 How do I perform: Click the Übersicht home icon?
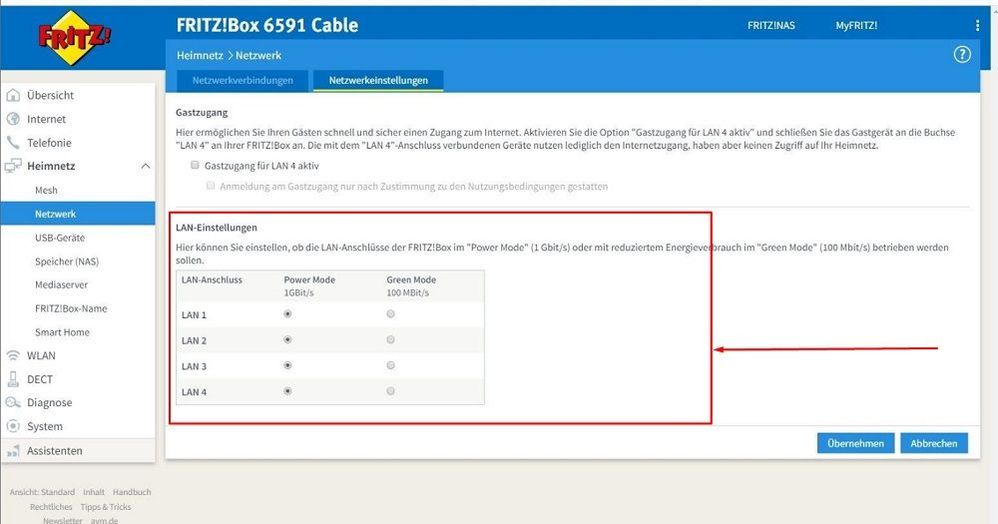coord(13,95)
